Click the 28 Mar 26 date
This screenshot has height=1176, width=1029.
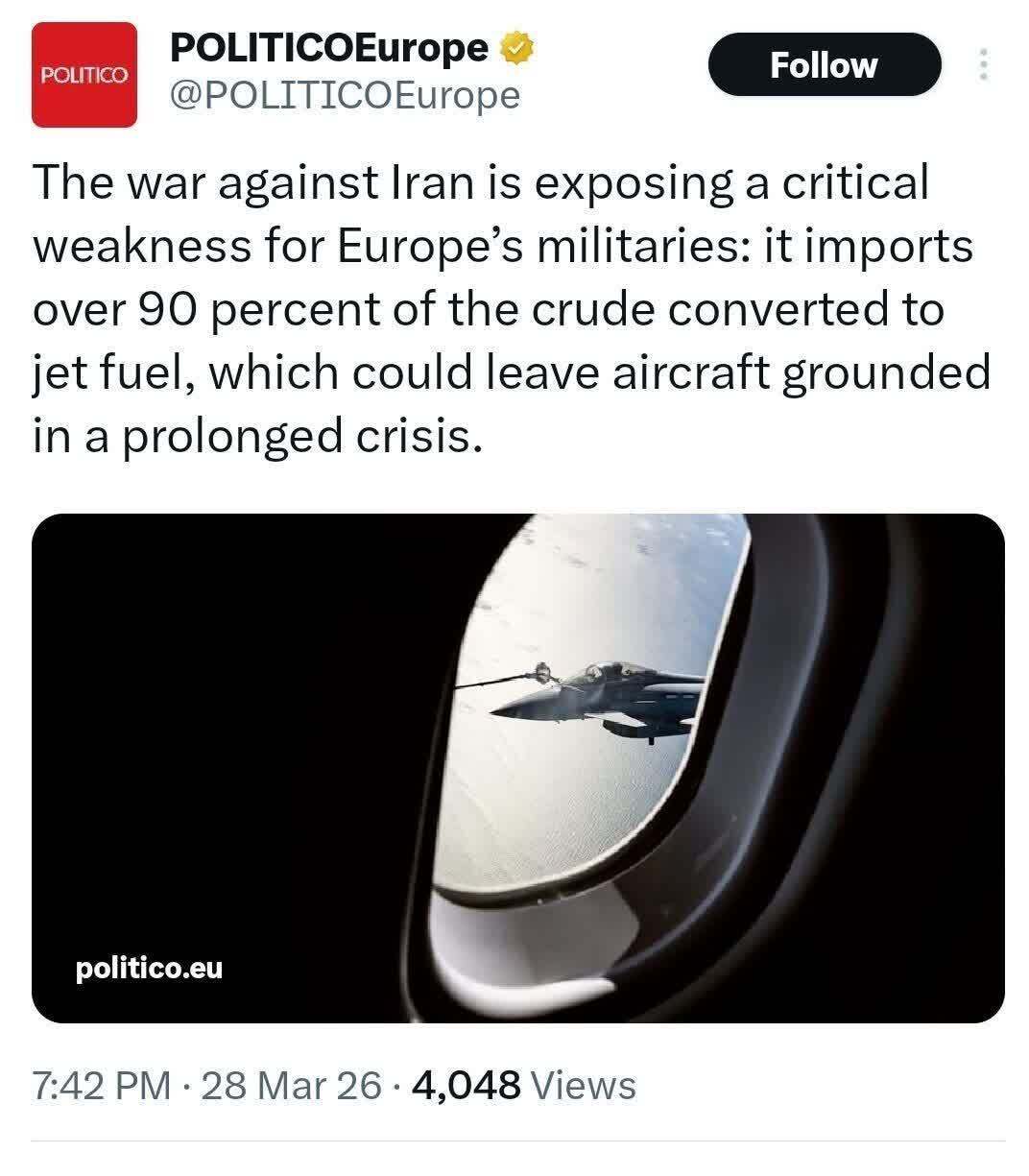pyautogui.click(x=293, y=1086)
